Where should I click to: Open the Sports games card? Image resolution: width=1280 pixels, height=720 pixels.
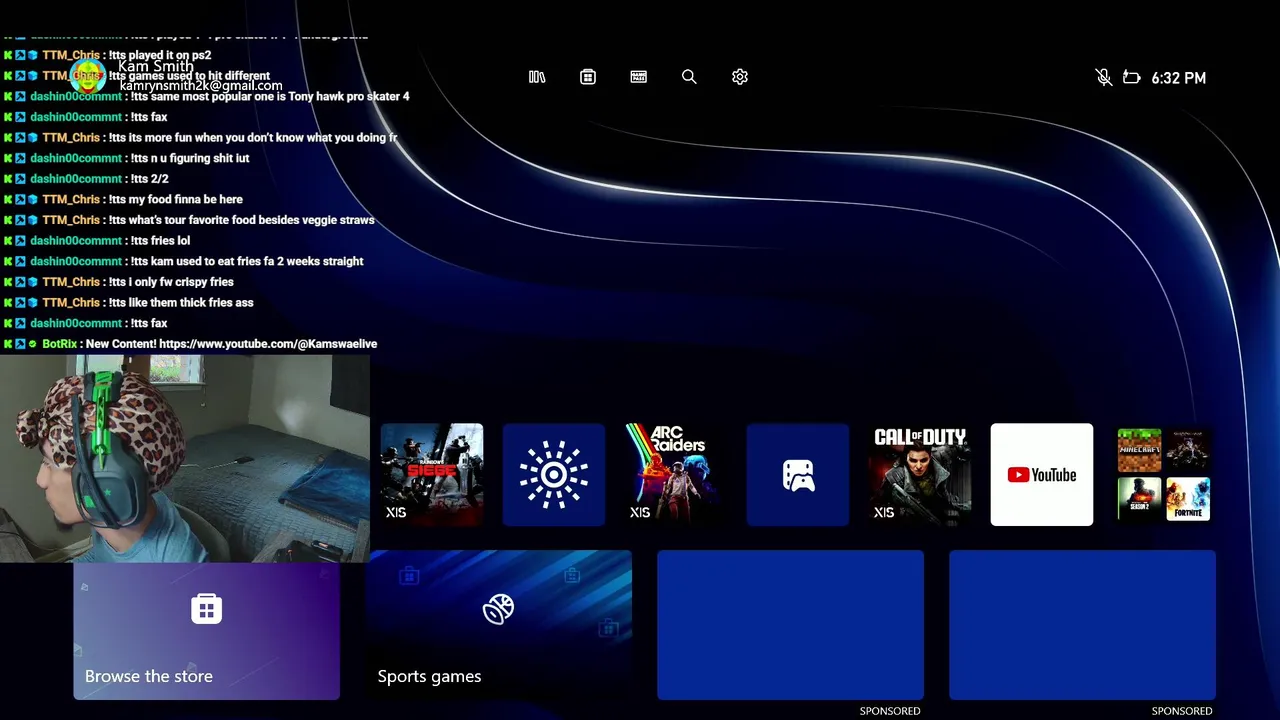coord(499,625)
